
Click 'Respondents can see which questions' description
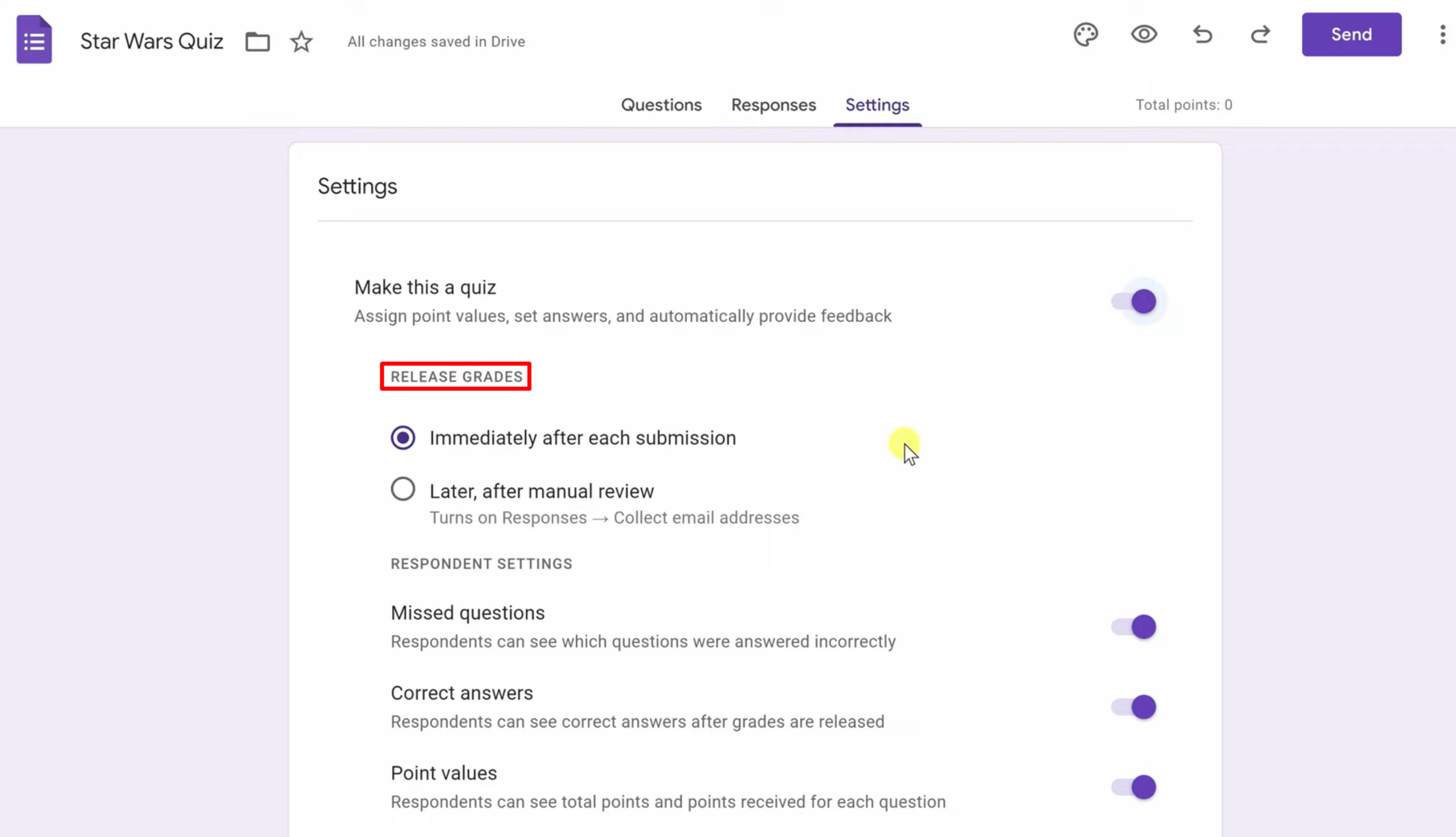click(x=643, y=642)
